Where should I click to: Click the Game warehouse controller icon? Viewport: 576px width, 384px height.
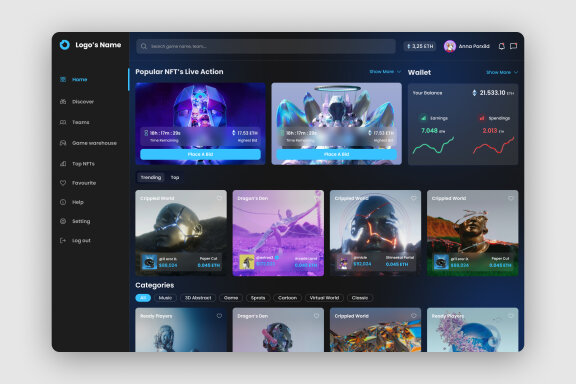point(63,143)
